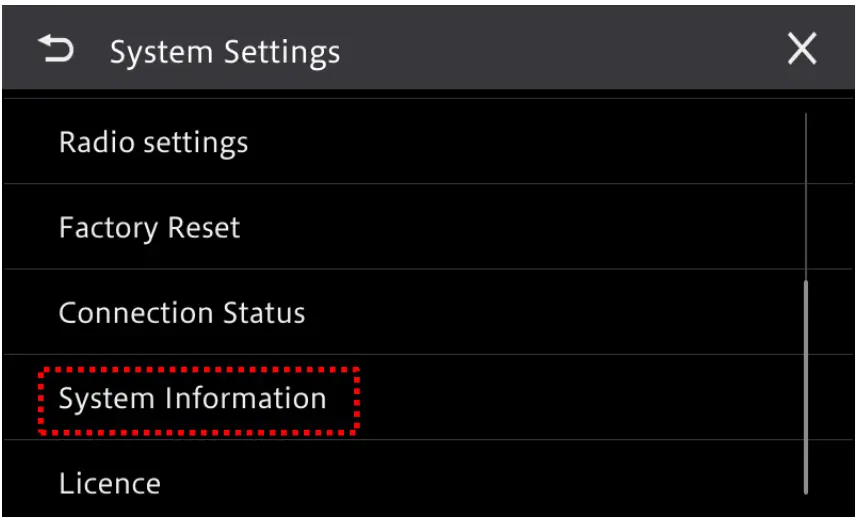This screenshot has width=857, height=520.
Task: Open Radio settings
Action: [153, 142]
